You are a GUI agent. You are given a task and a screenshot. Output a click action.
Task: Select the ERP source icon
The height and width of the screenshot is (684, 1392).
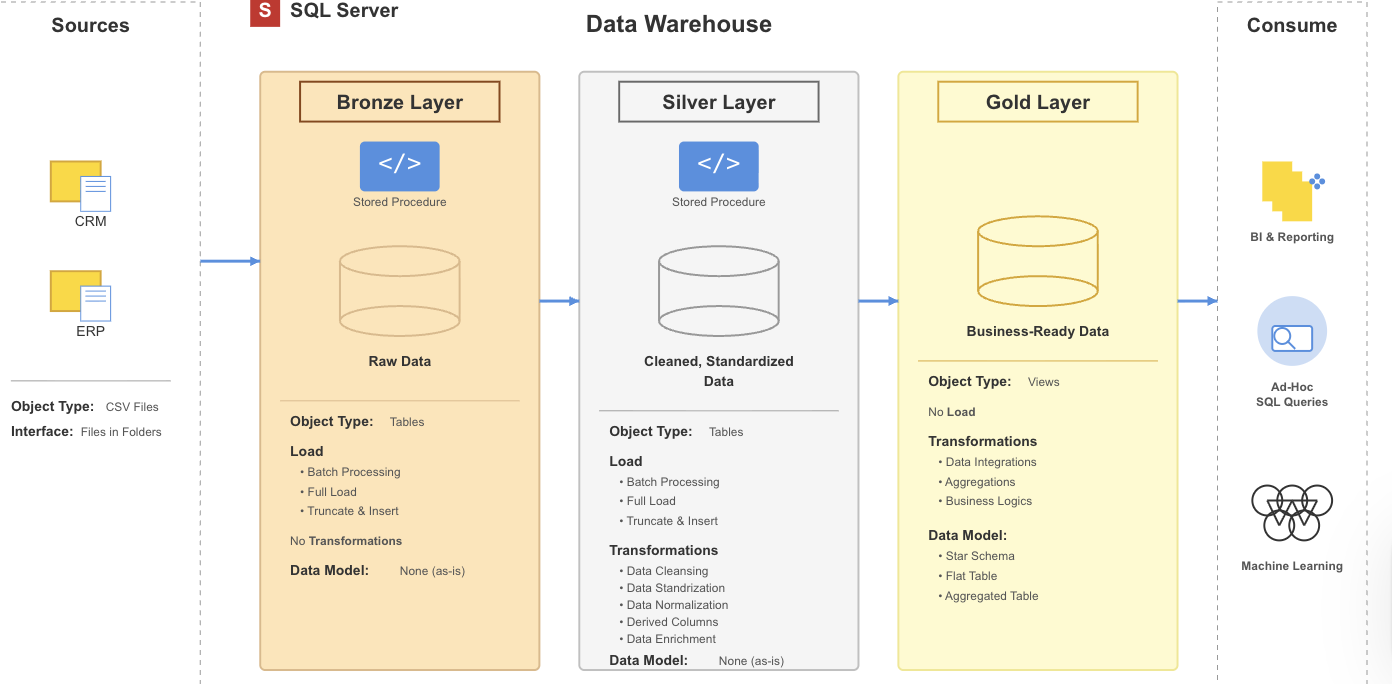pyautogui.click(x=80, y=295)
